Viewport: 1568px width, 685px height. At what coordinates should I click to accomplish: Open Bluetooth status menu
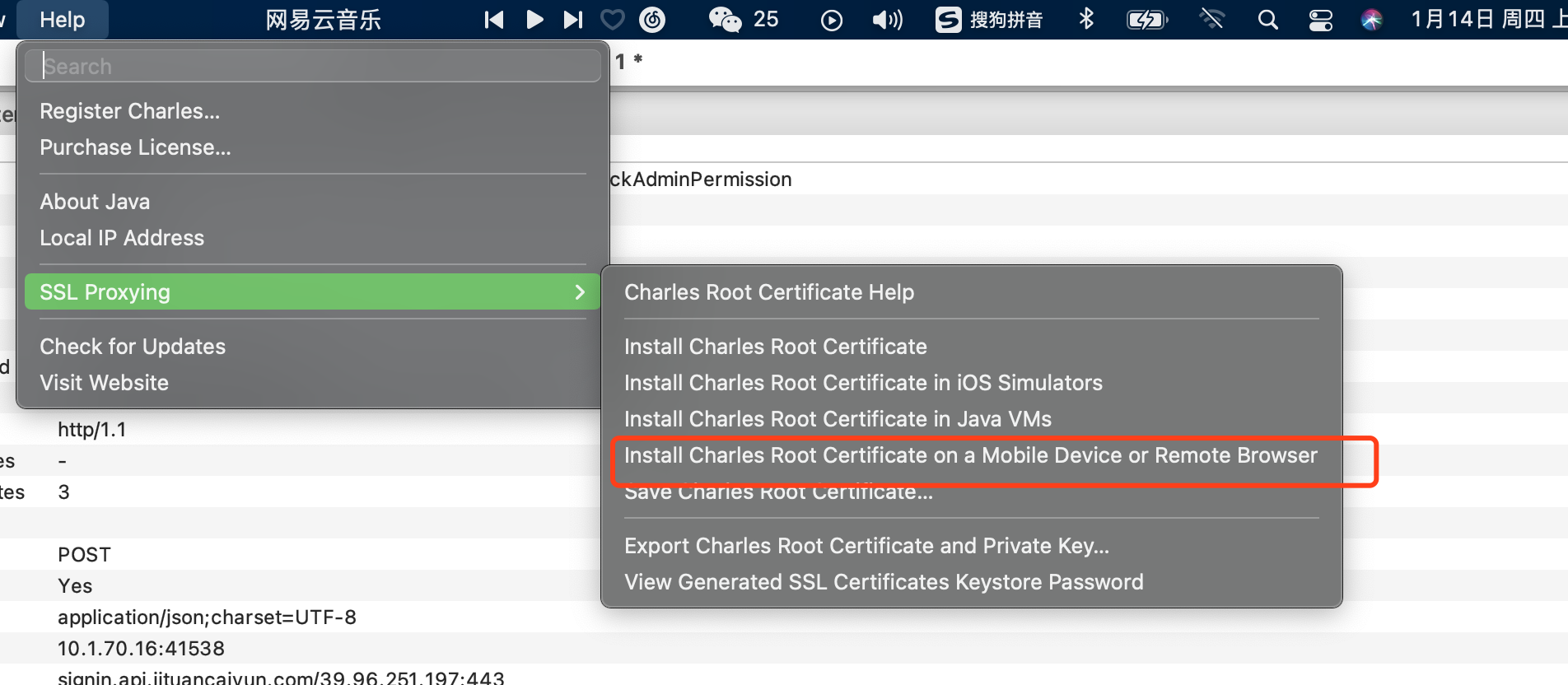click(1086, 19)
